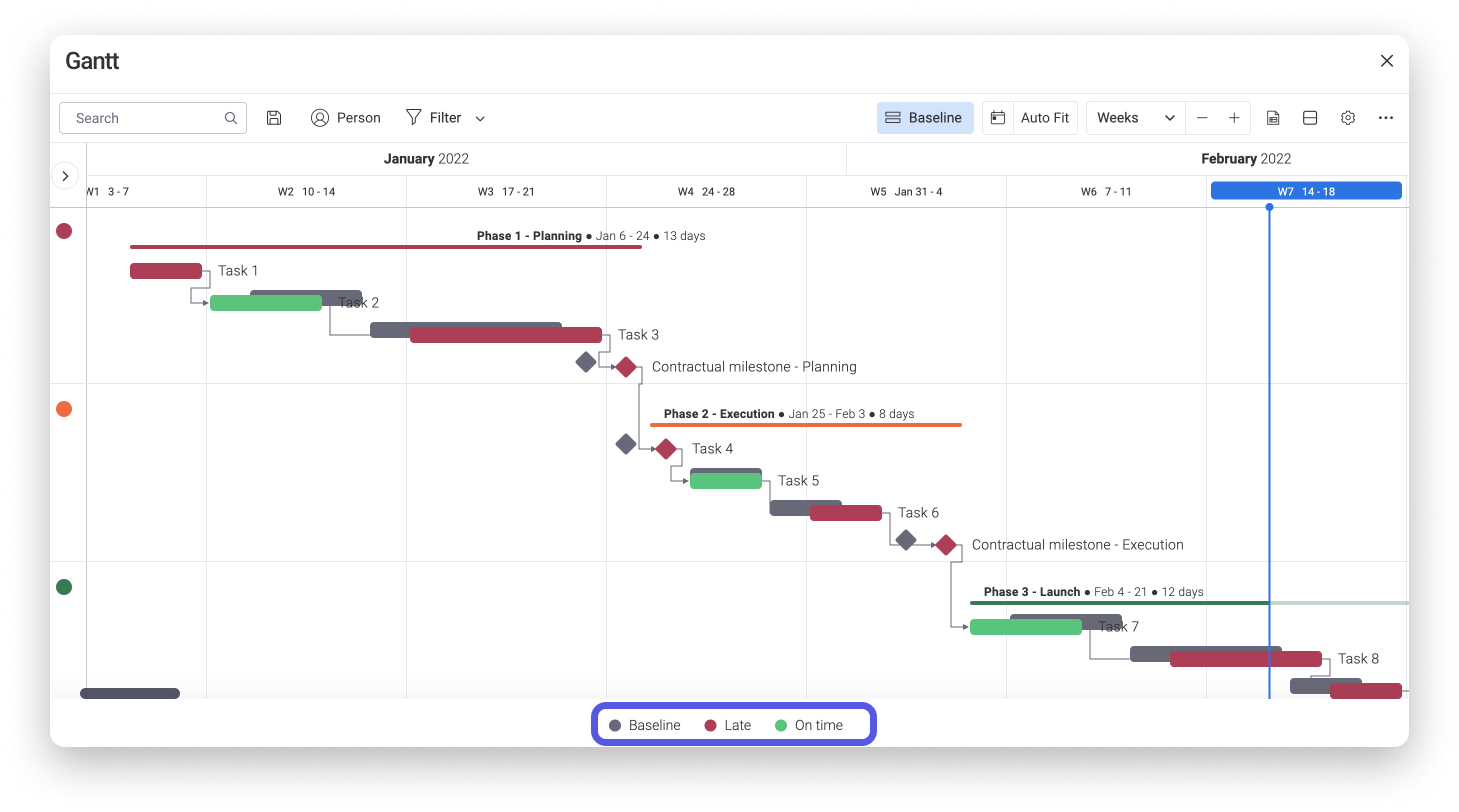
Task: Click the Contractual milestone - Planning red diamond
Action: [x=626, y=367]
